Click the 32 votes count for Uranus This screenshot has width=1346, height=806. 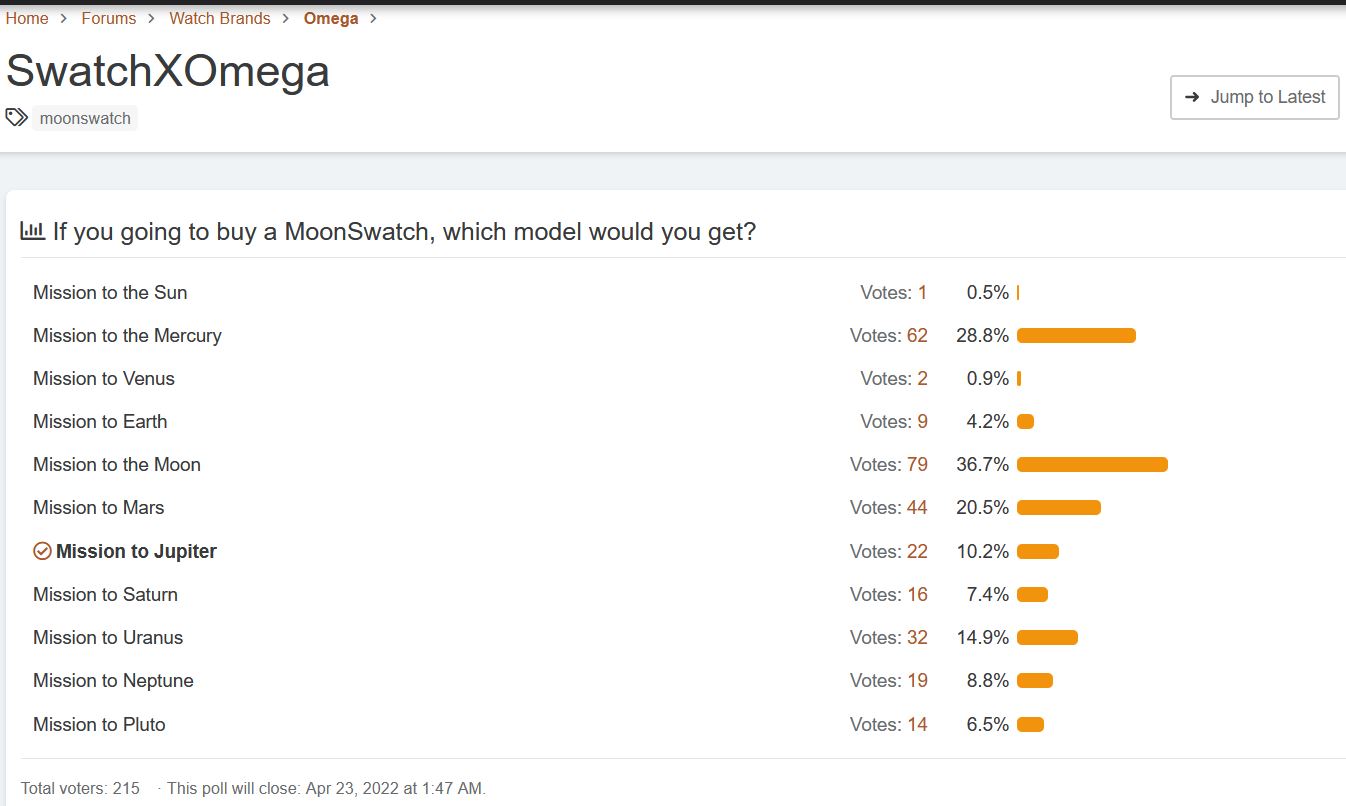point(917,637)
